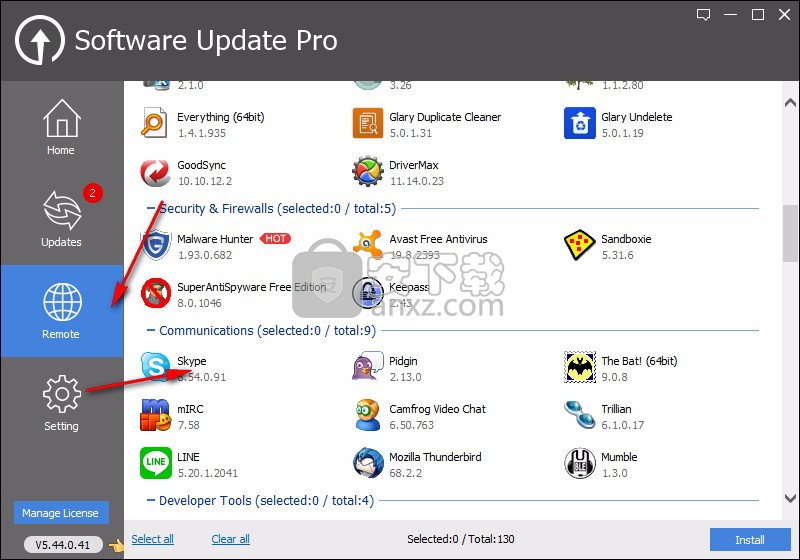Image resolution: width=800 pixels, height=560 pixels.
Task: Click Sandboxie version 5.31.6
Action: point(617,255)
